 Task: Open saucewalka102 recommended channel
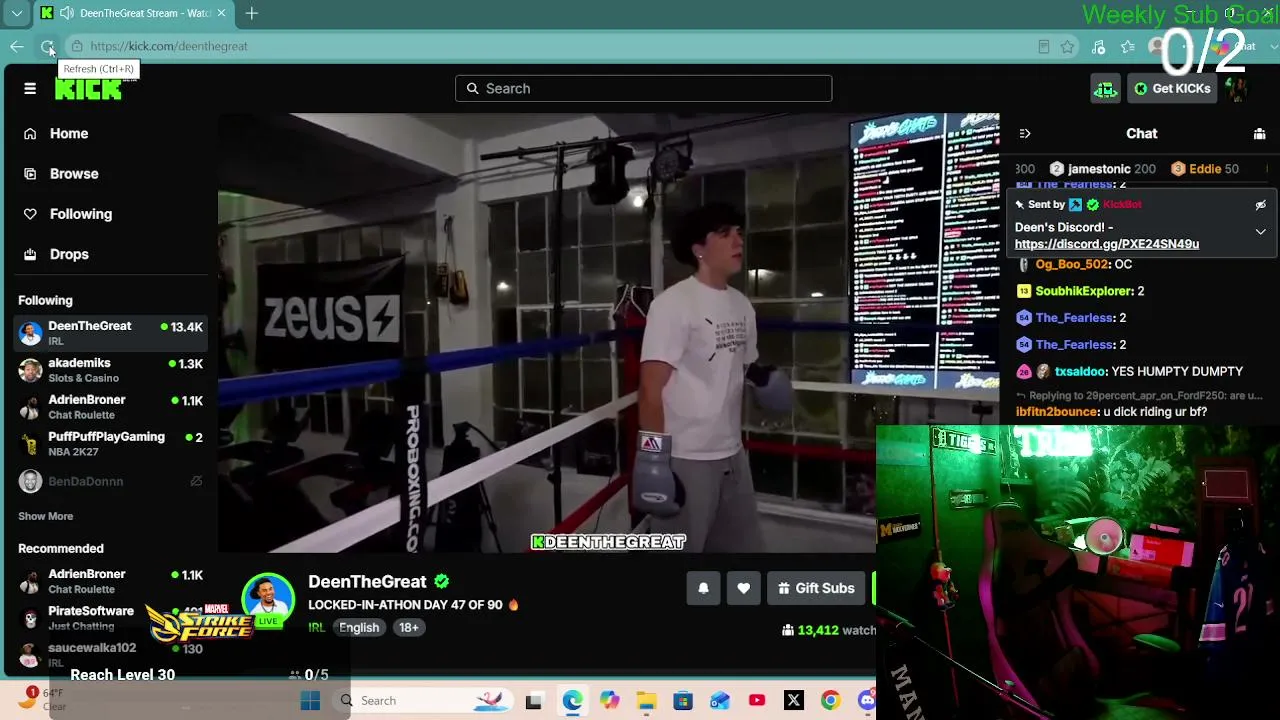coord(110,655)
